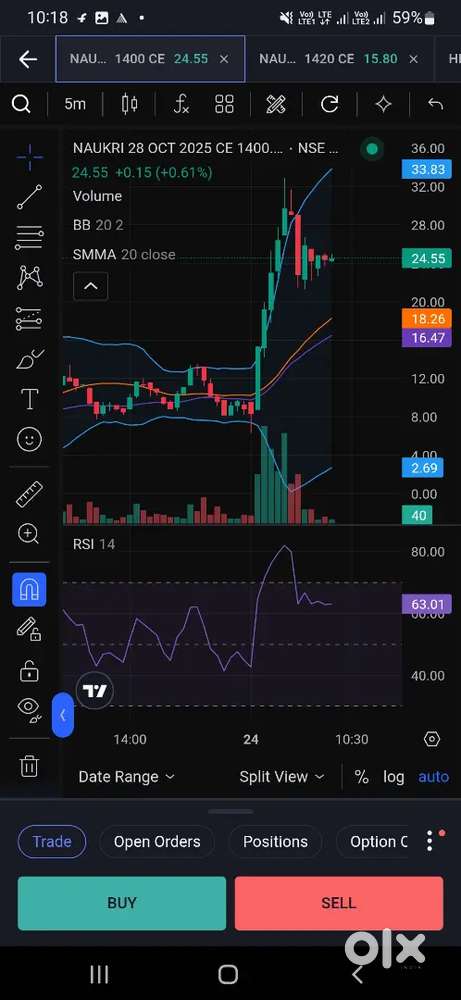461x1000 pixels.
Task: Select the XABCD pattern tool
Action: [x=29, y=277]
